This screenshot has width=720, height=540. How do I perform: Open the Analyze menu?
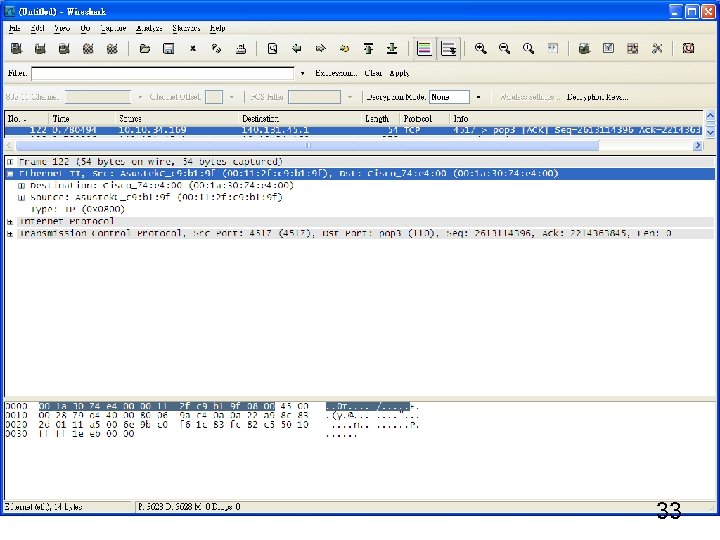(149, 28)
